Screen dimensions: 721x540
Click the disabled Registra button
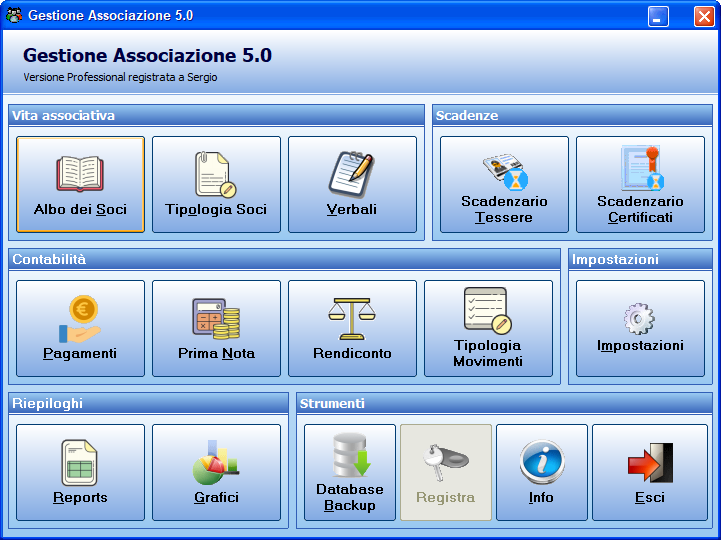pos(446,472)
